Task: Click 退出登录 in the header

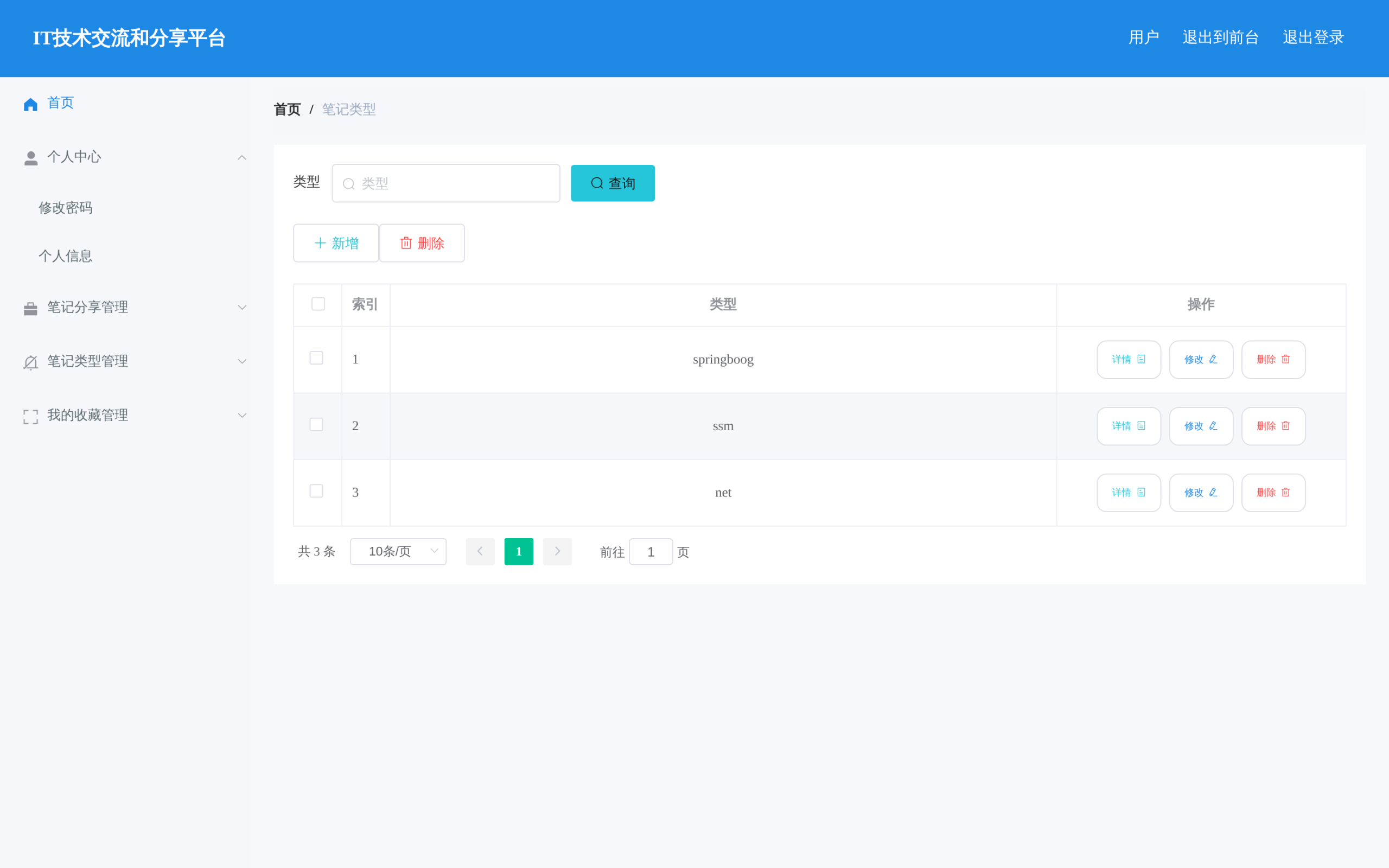Action: [x=1313, y=37]
